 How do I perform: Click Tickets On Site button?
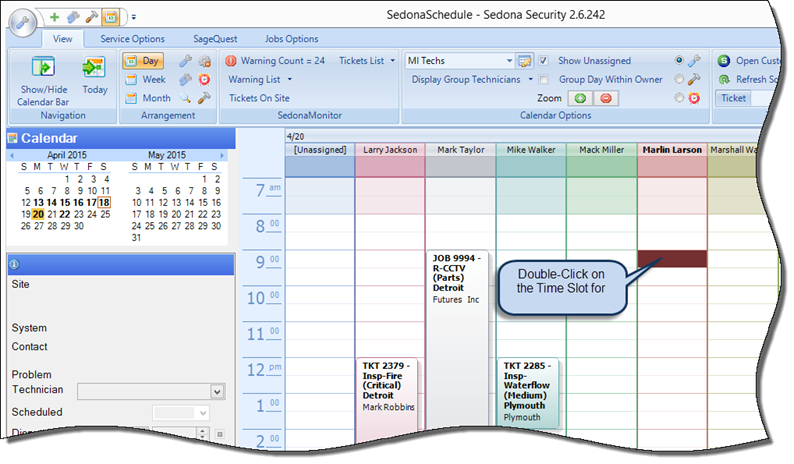click(259, 98)
